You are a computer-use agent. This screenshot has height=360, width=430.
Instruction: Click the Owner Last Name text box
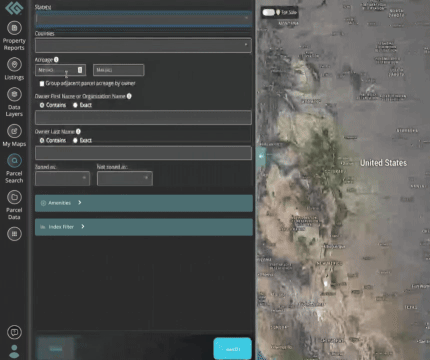click(x=143, y=153)
